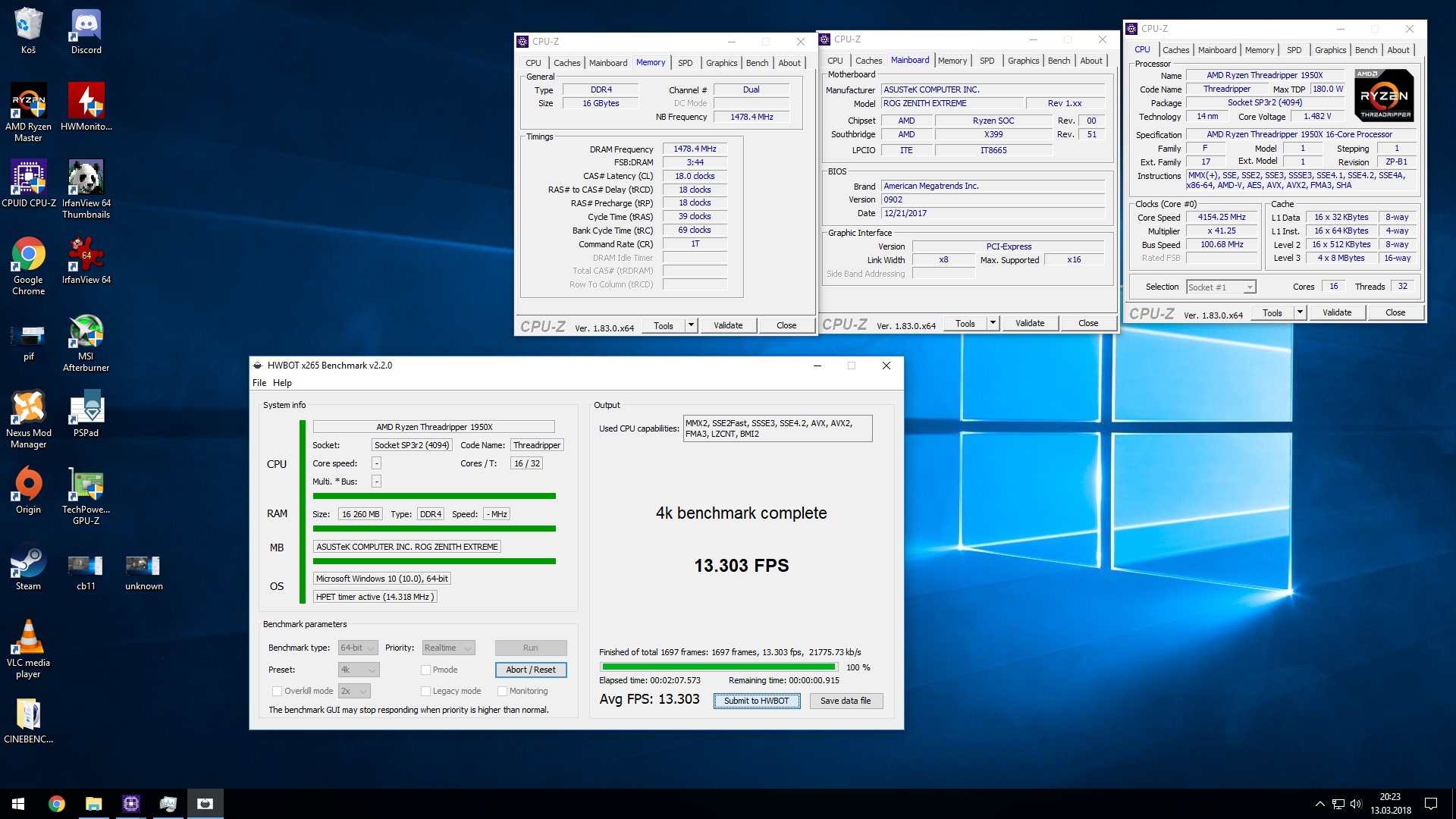Open the cb11 image file on desktop
The width and height of the screenshot is (1456, 819).
click(86, 573)
